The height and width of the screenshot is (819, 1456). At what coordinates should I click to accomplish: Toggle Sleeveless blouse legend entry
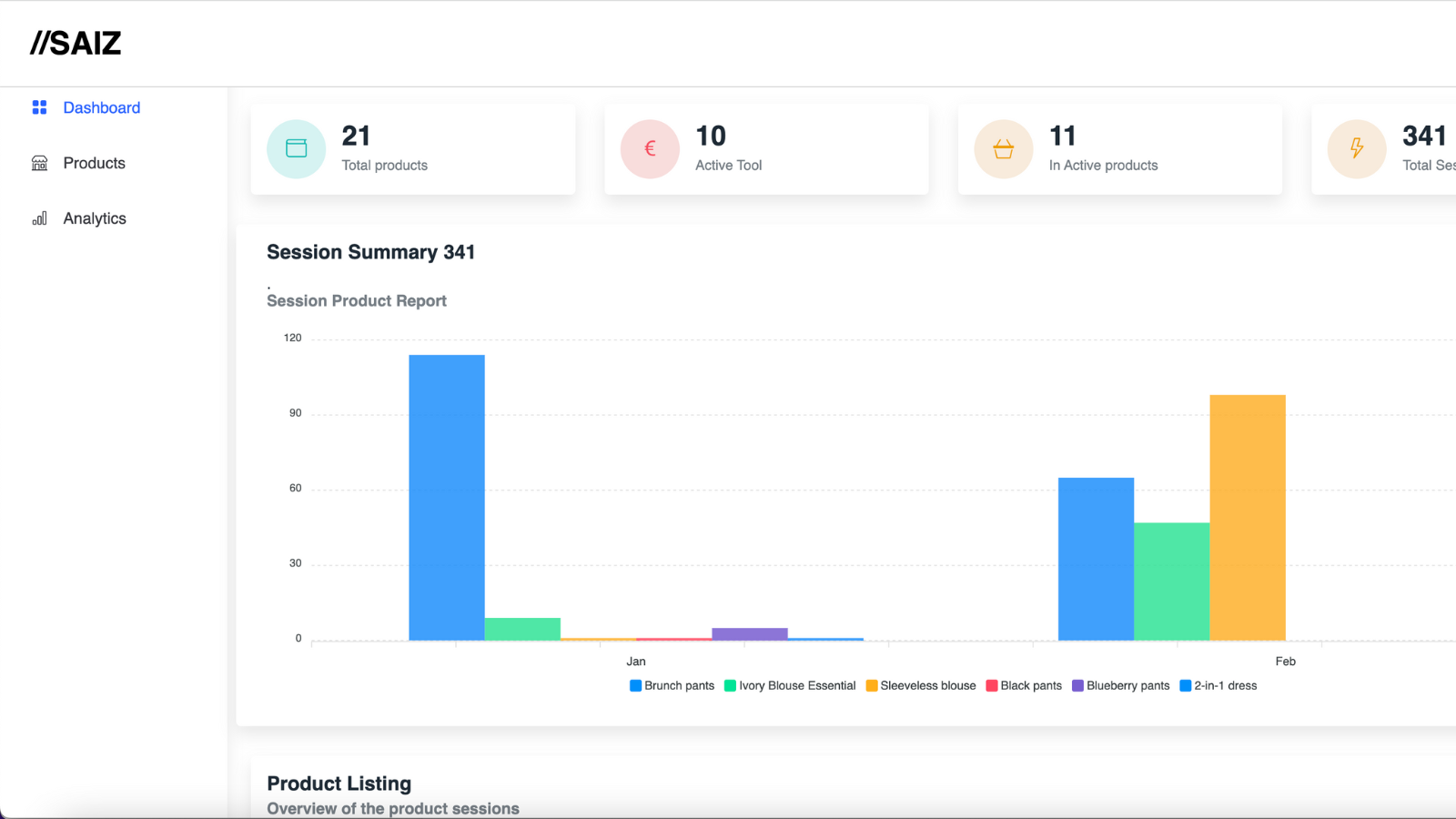(921, 685)
